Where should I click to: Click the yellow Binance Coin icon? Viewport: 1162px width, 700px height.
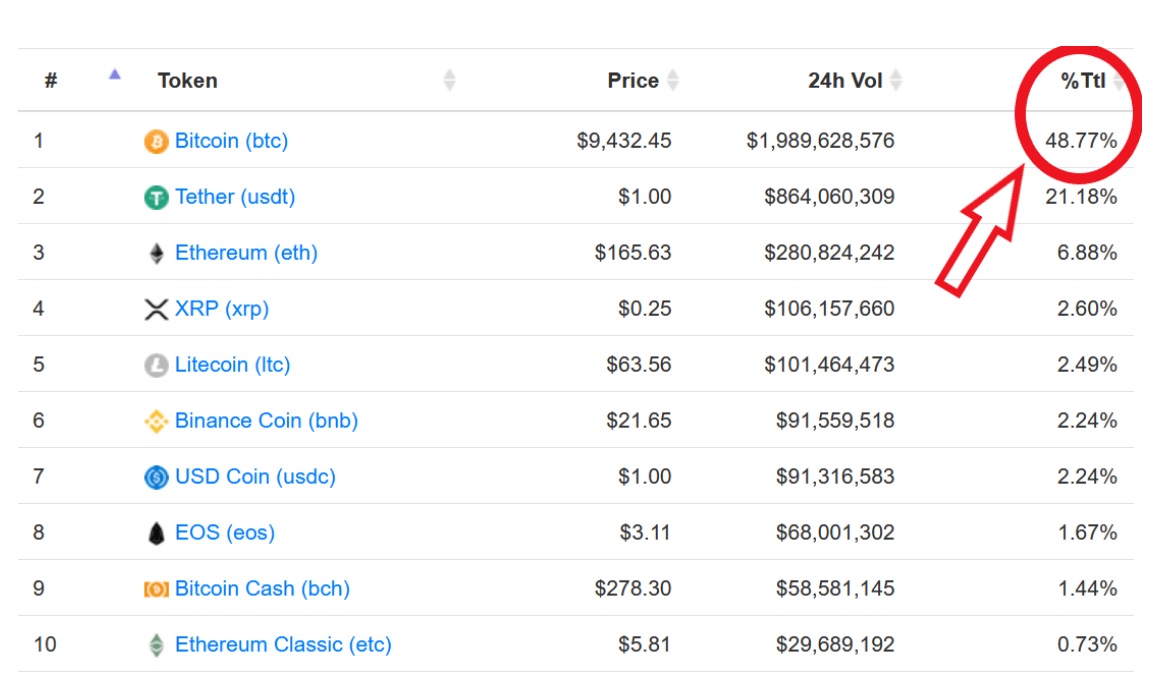click(156, 422)
